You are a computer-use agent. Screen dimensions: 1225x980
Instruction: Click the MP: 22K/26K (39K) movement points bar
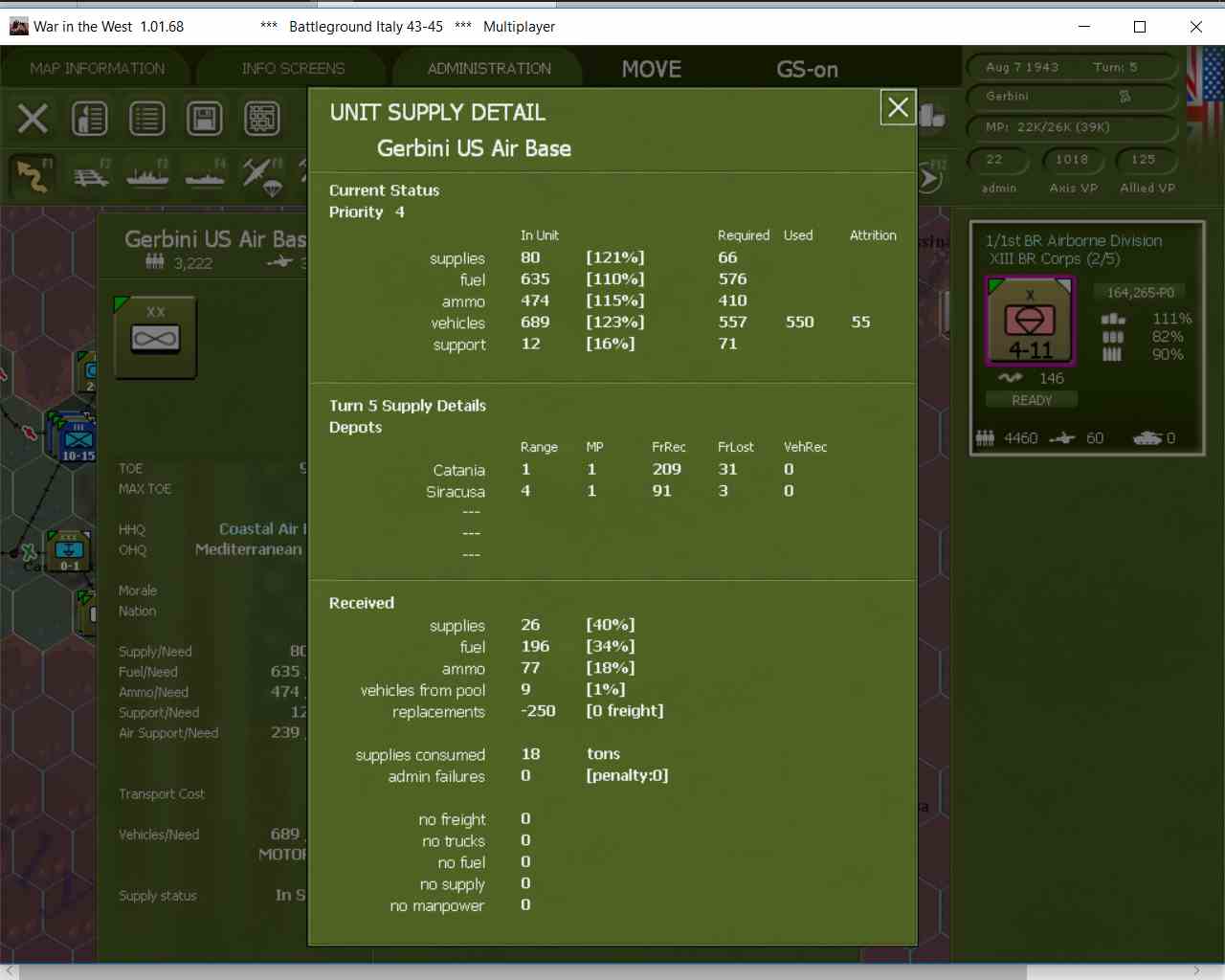[1071, 126]
